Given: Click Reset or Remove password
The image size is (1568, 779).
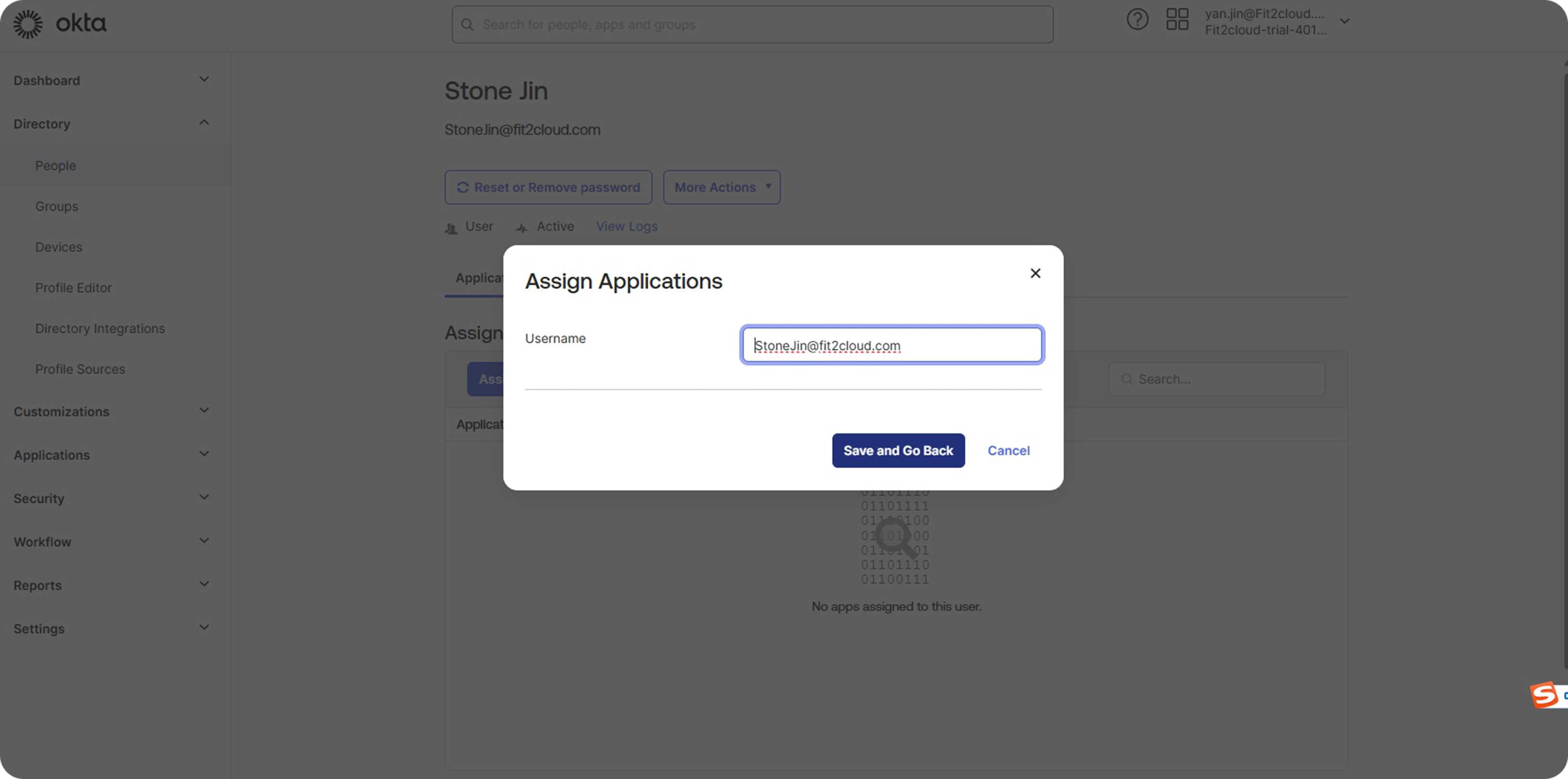Looking at the screenshot, I should [548, 188].
